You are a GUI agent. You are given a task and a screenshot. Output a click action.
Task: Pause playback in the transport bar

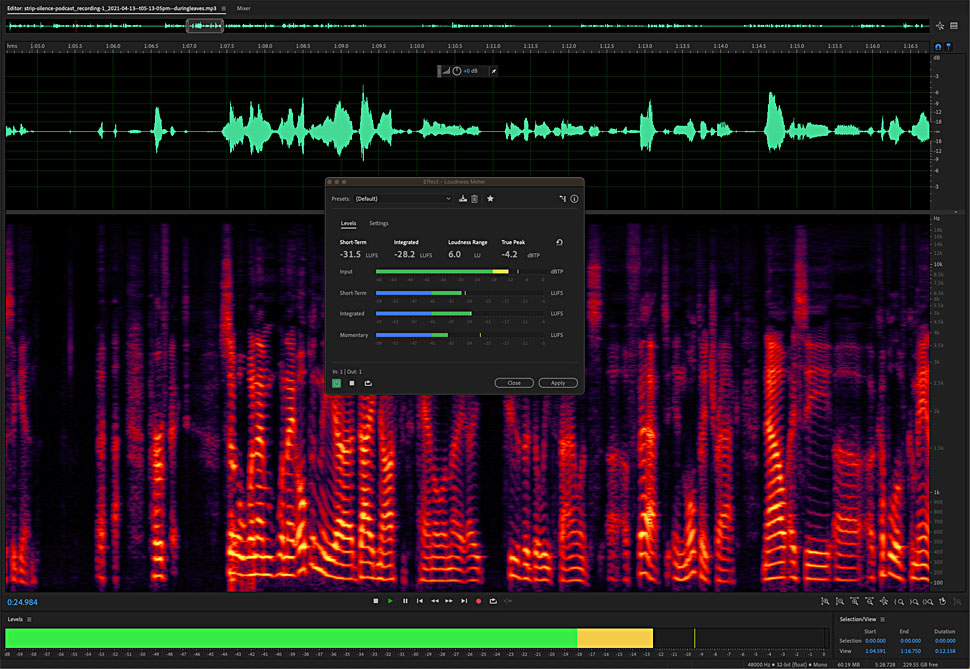click(x=405, y=601)
